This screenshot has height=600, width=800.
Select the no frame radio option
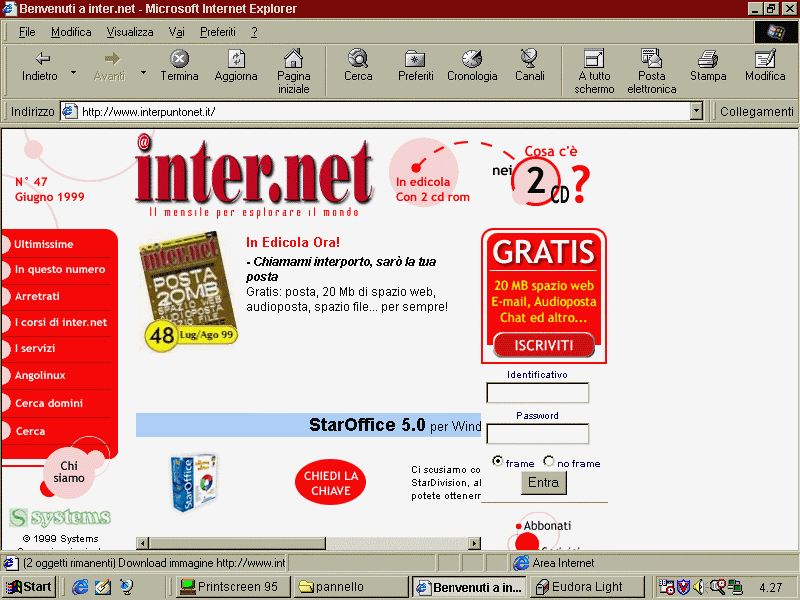(548, 461)
